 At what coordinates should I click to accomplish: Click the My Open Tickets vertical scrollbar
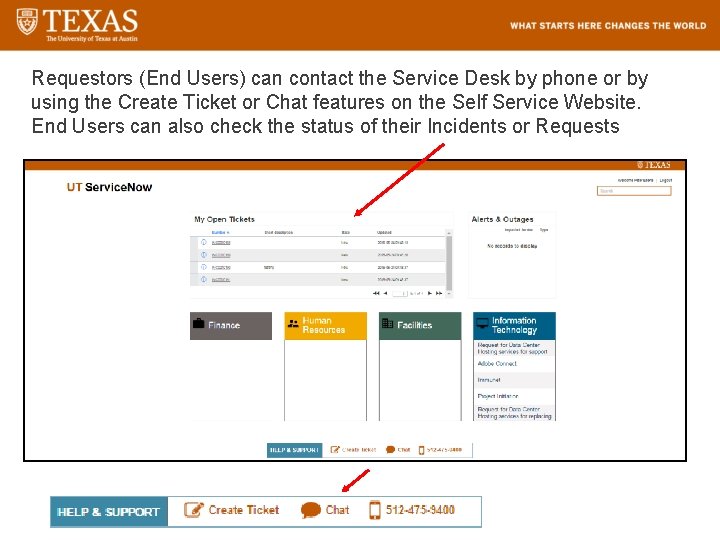(449, 263)
